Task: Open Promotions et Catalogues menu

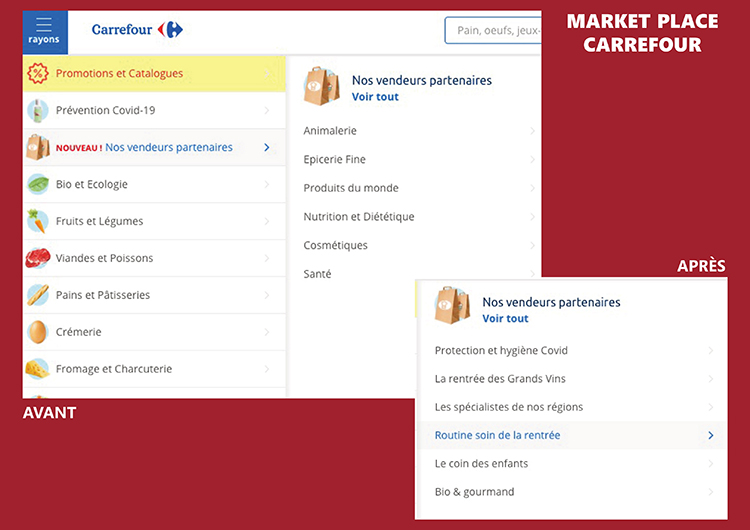Action: pyautogui.click(x=154, y=74)
